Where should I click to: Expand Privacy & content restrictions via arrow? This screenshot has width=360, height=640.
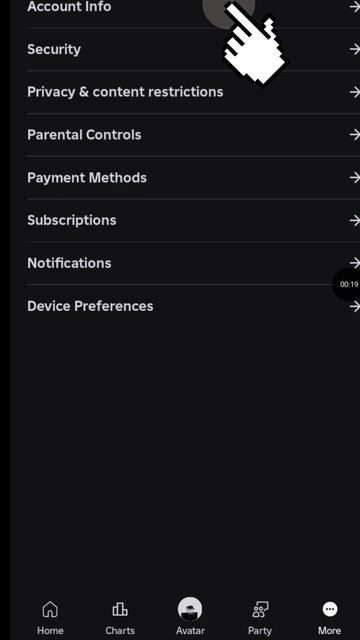pos(354,92)
